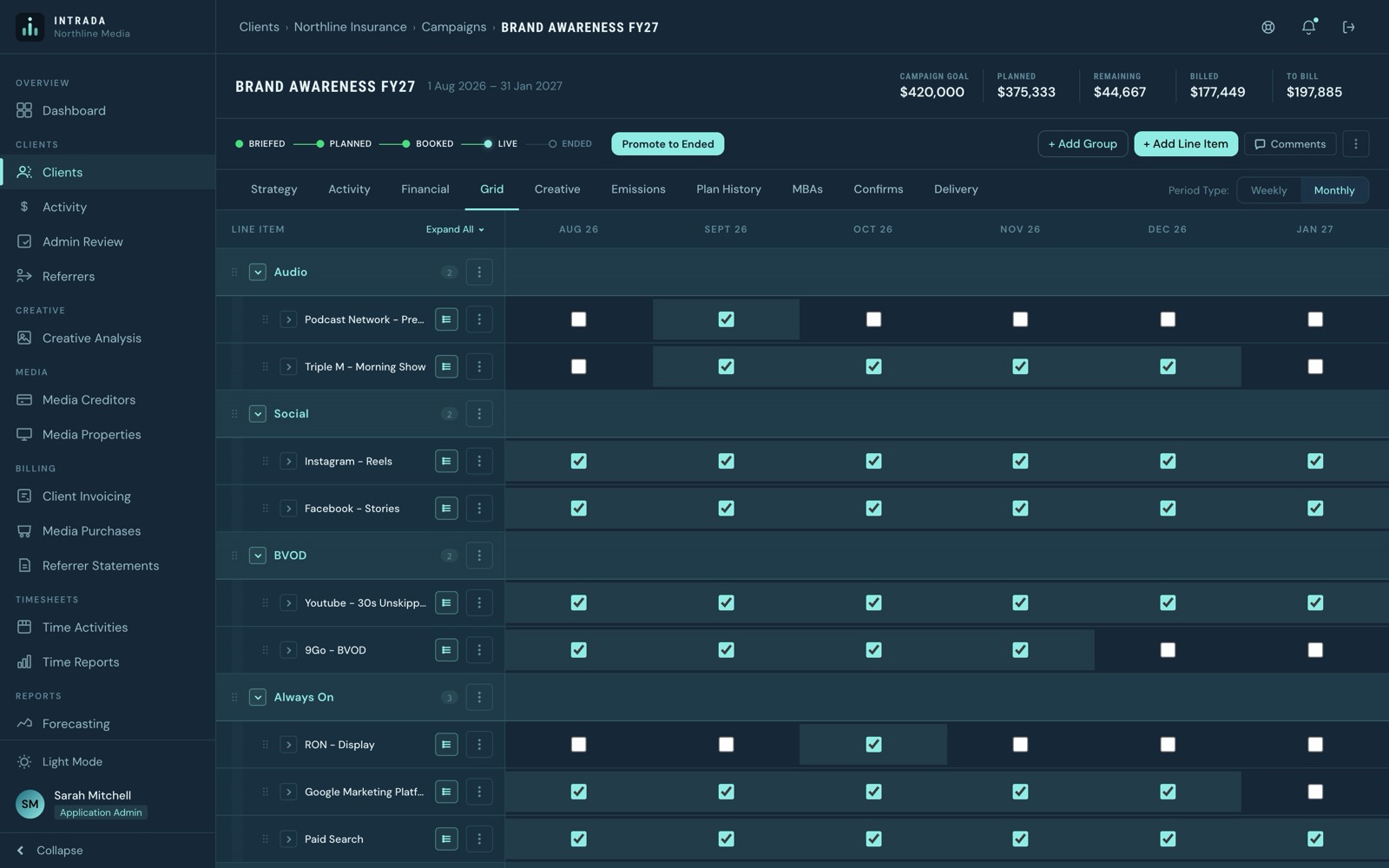Open Media Creditors in sidebar

[x=89, y=399]
